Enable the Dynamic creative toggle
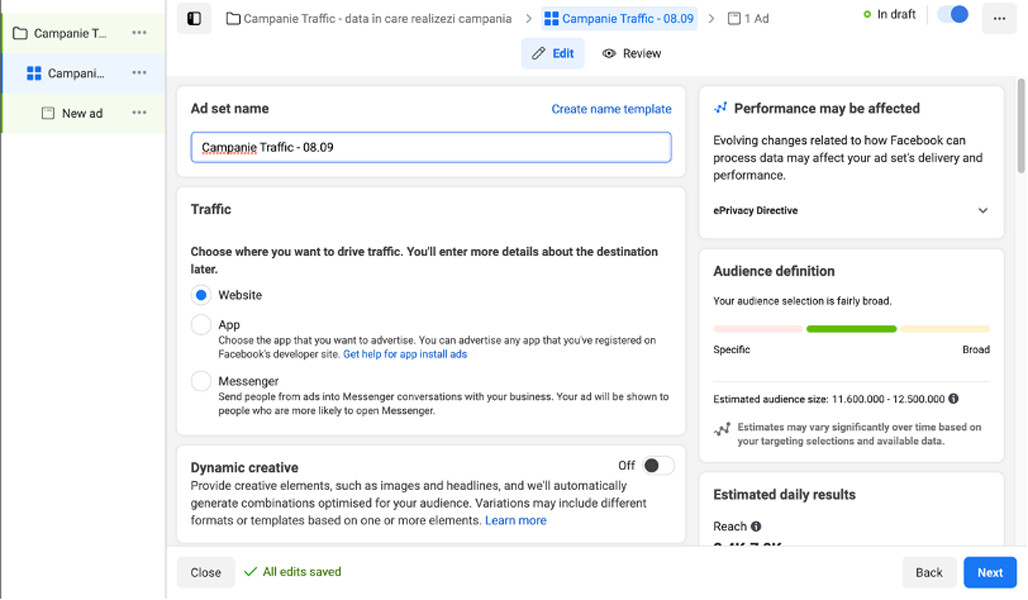Image resolution: width=1028 pixels, height=600 pixels. pos(657,466)
